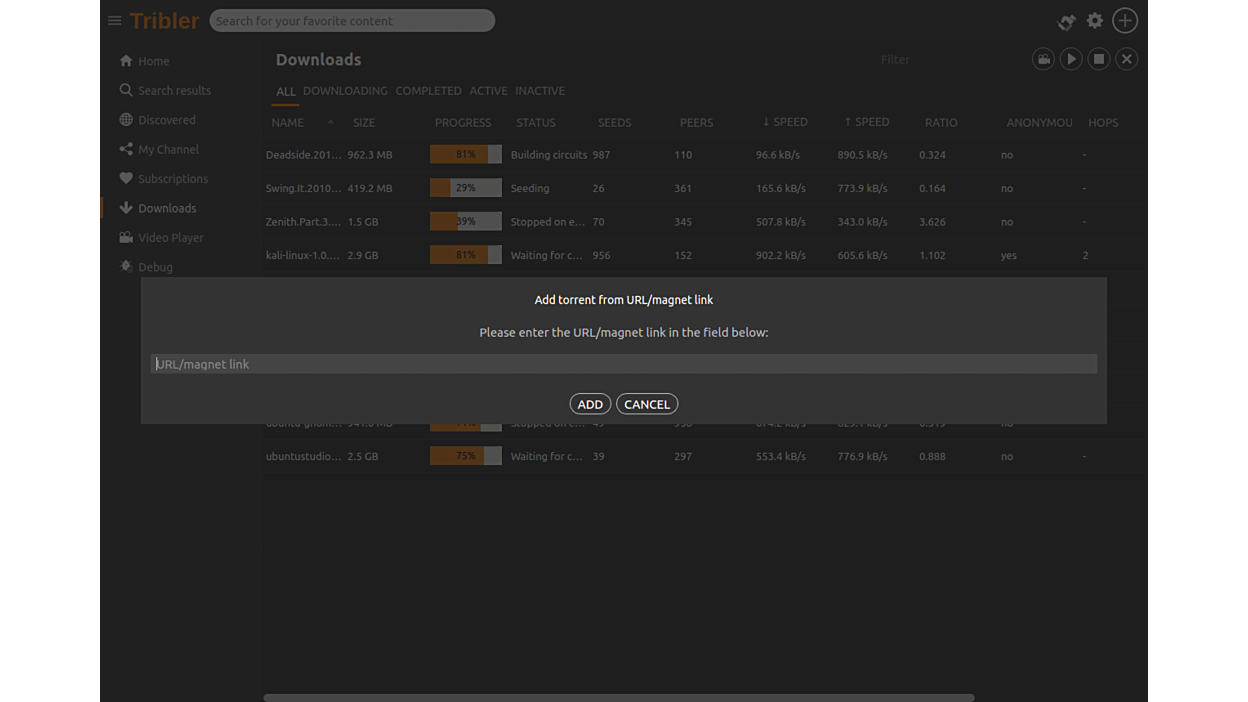Viewport: 1248px width, 702px height.
Task: Click the URL/magnet link input field
Action: 623,364
